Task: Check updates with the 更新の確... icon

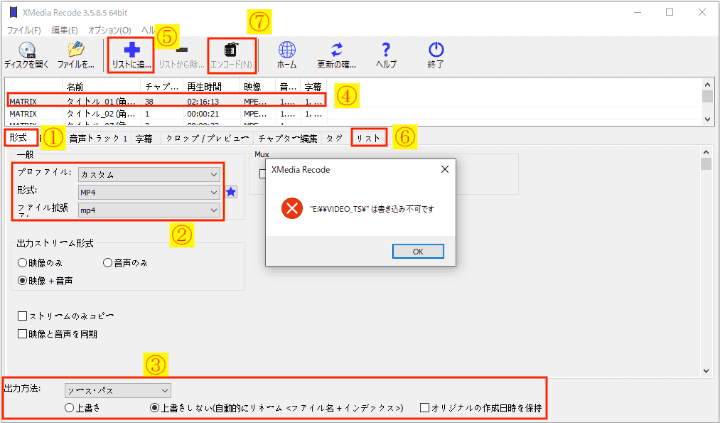Action: pyautogui.click(x=337, y=55)
